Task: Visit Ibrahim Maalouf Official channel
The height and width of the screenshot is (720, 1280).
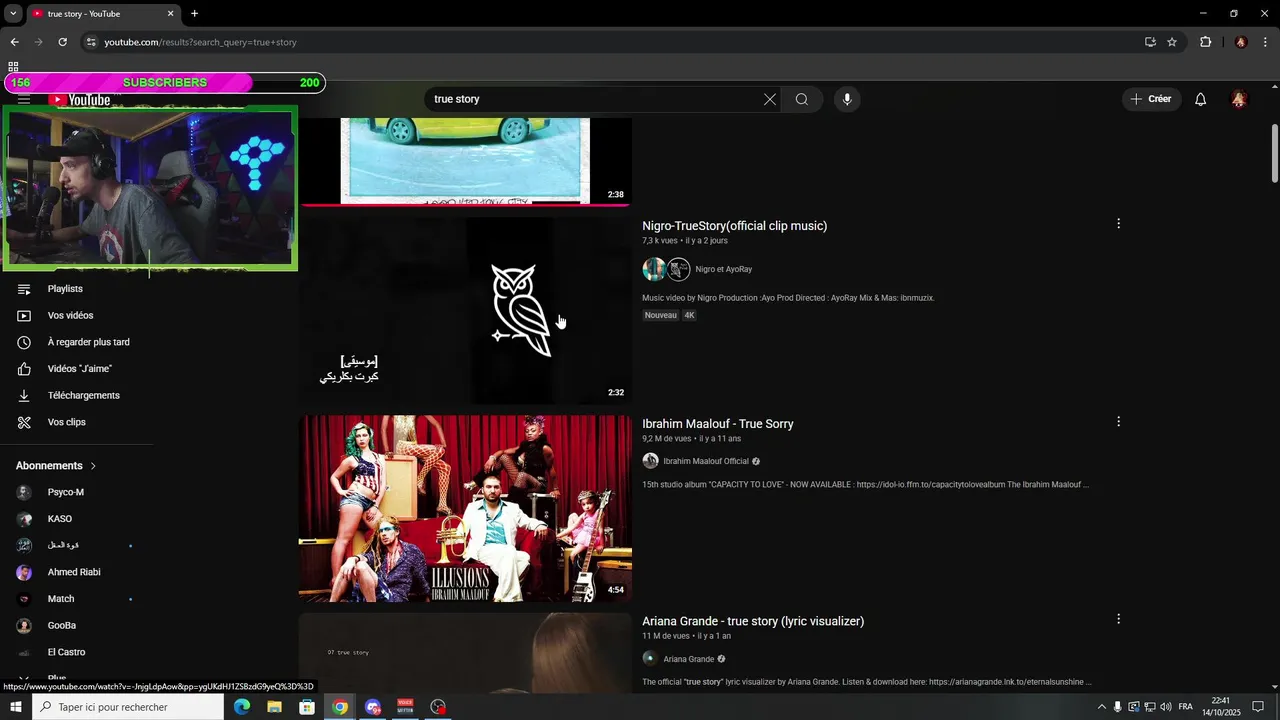Action: click(x=706, y=461)
